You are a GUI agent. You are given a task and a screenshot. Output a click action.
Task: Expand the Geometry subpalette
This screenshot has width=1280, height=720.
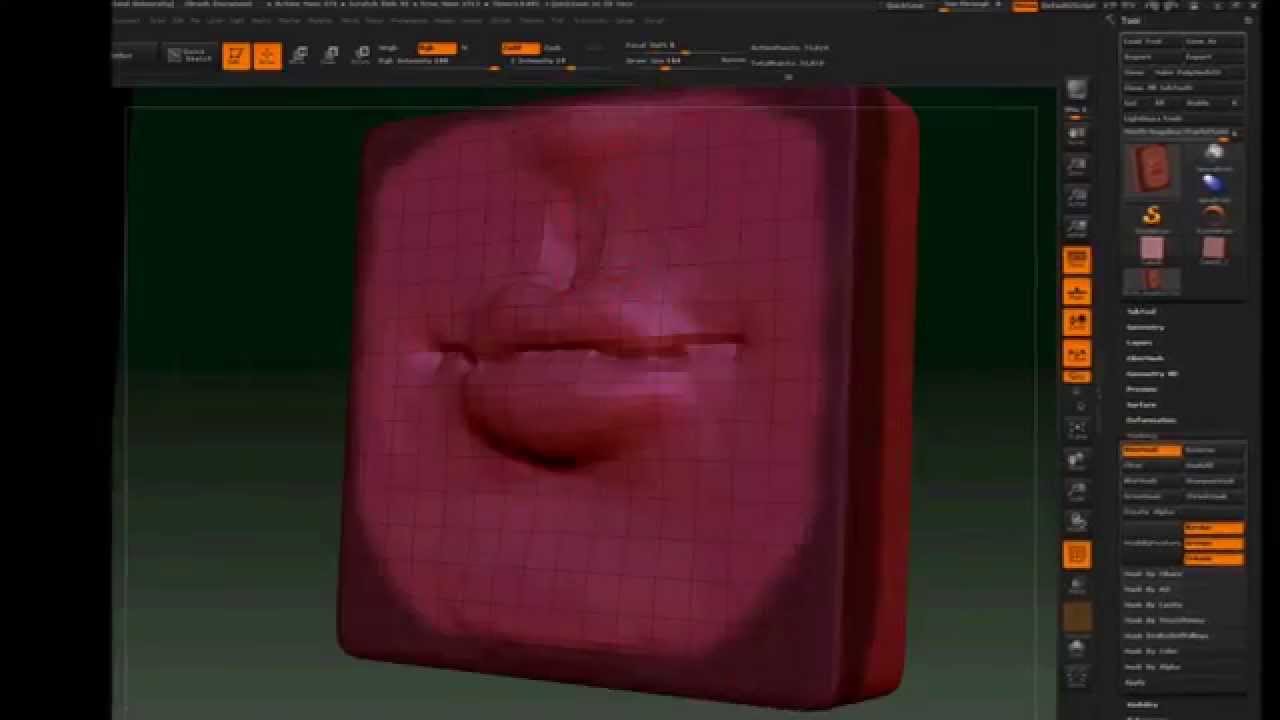[x=1145, y=327]
